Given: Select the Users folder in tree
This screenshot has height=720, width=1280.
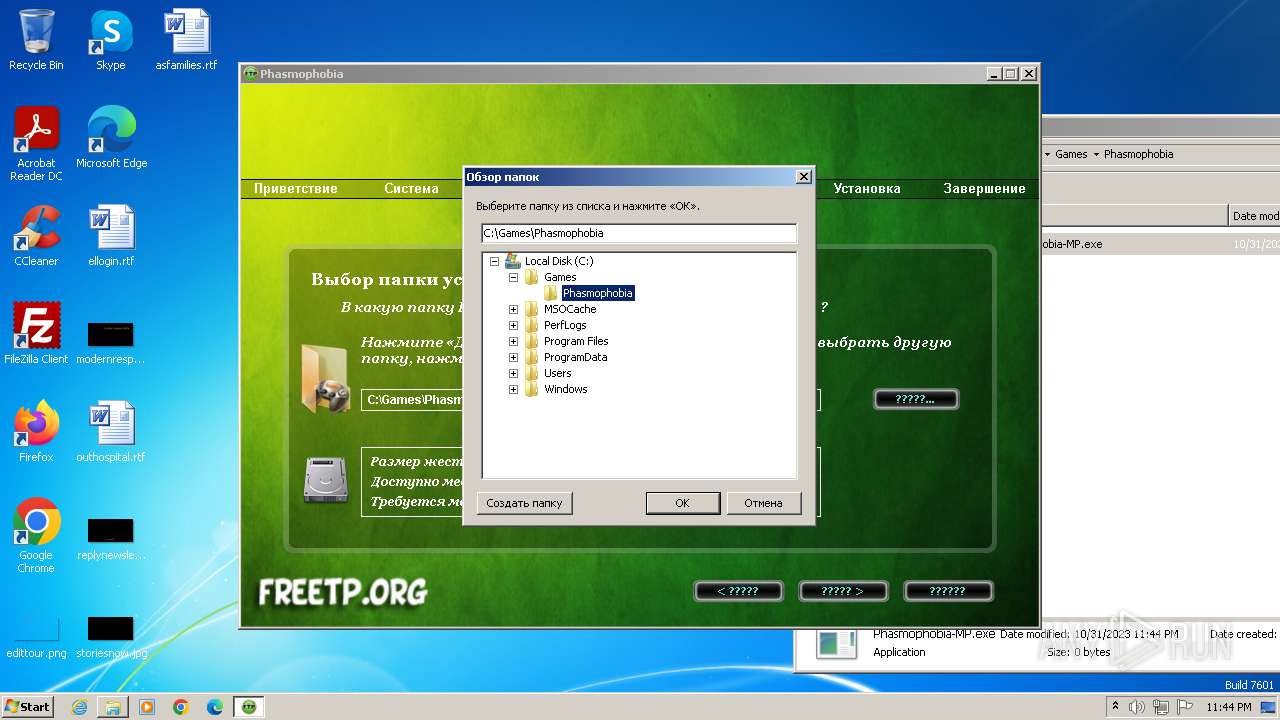Looking at the screenshot, I should point(558,373).
